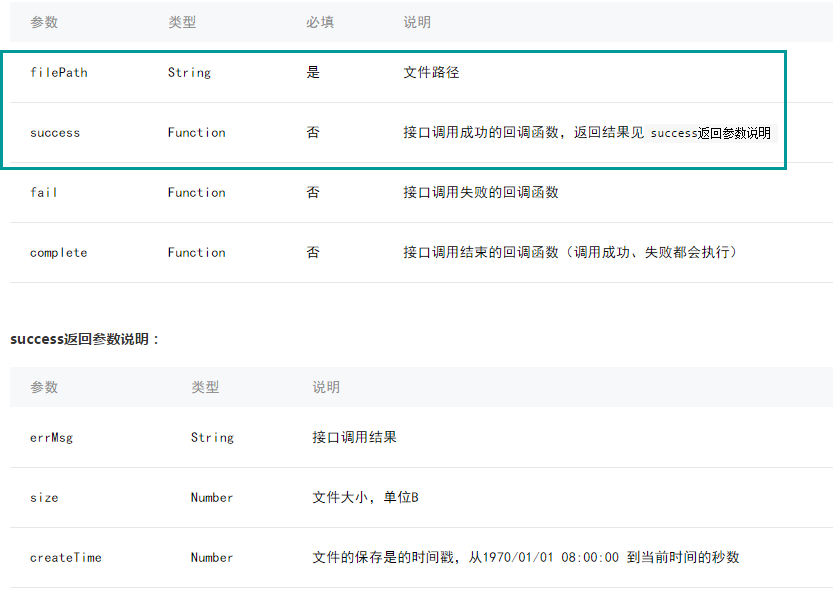Screen dimensions: 833x594
Task: Click the '必填' column header
Action: [320, 22]
